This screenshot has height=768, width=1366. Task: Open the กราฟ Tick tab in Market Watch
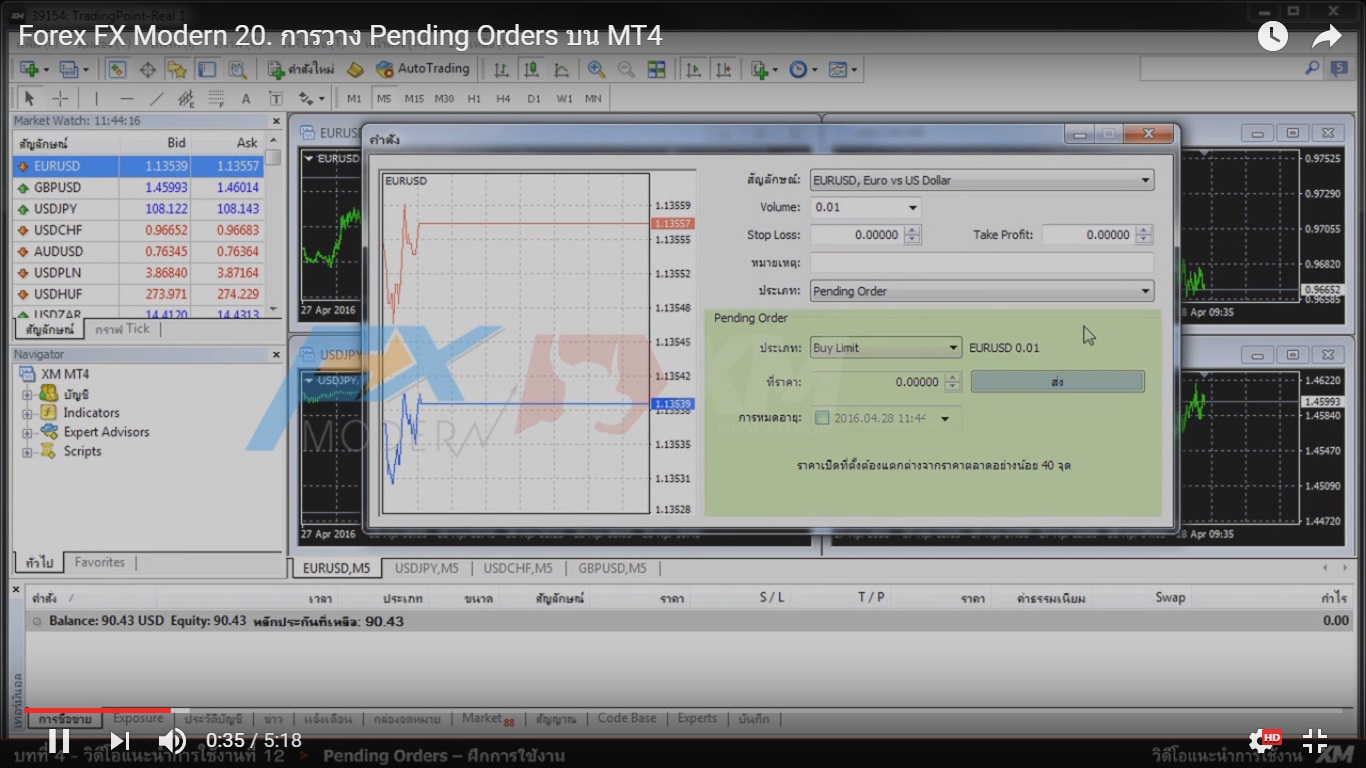pos(122,329)
